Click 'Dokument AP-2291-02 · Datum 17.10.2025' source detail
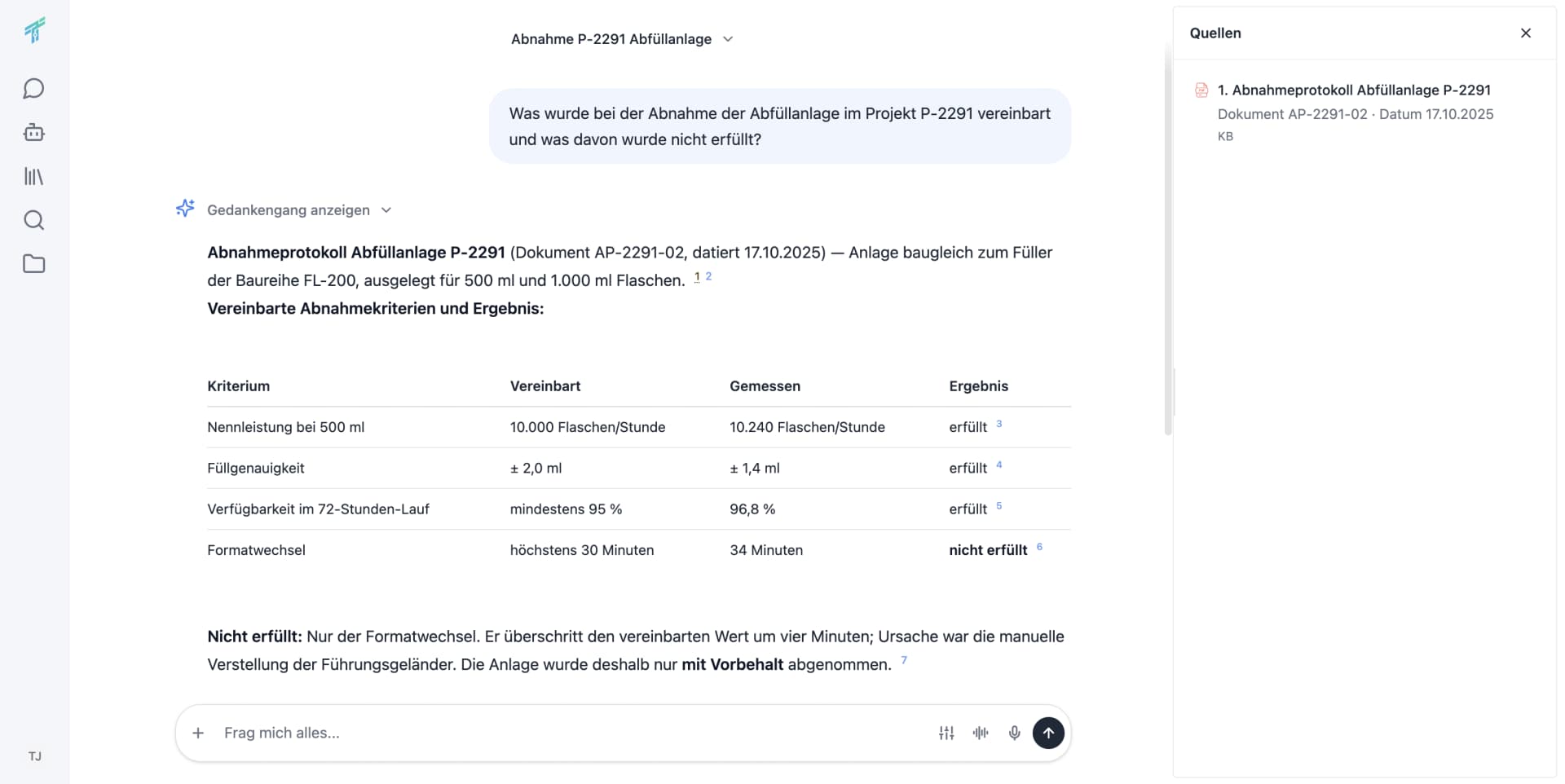1565x784 pixels. tap(1356, 114)
